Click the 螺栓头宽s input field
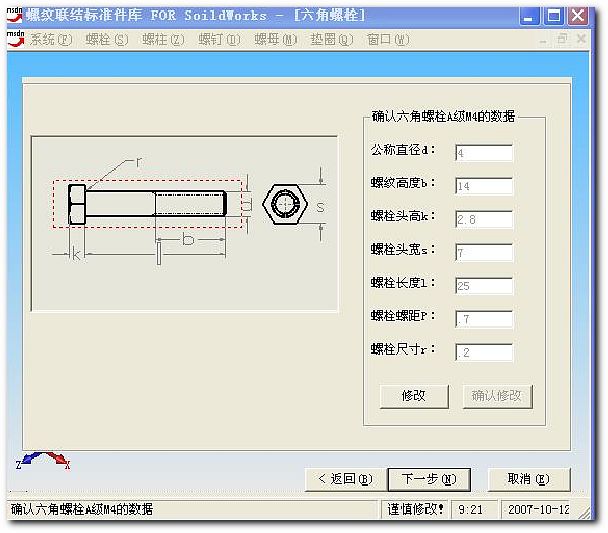The height and width of the screenshot is (533, 608). (484, 253)
